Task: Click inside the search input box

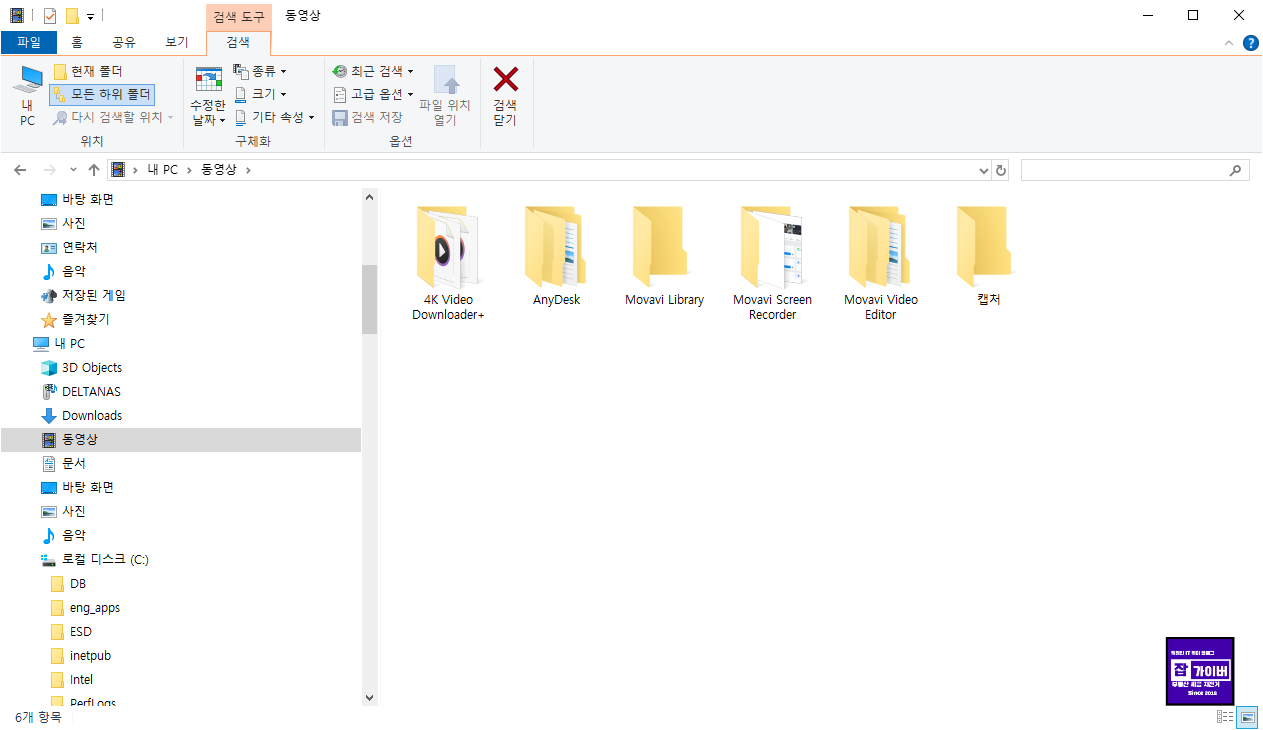Action: (1125, 170)
